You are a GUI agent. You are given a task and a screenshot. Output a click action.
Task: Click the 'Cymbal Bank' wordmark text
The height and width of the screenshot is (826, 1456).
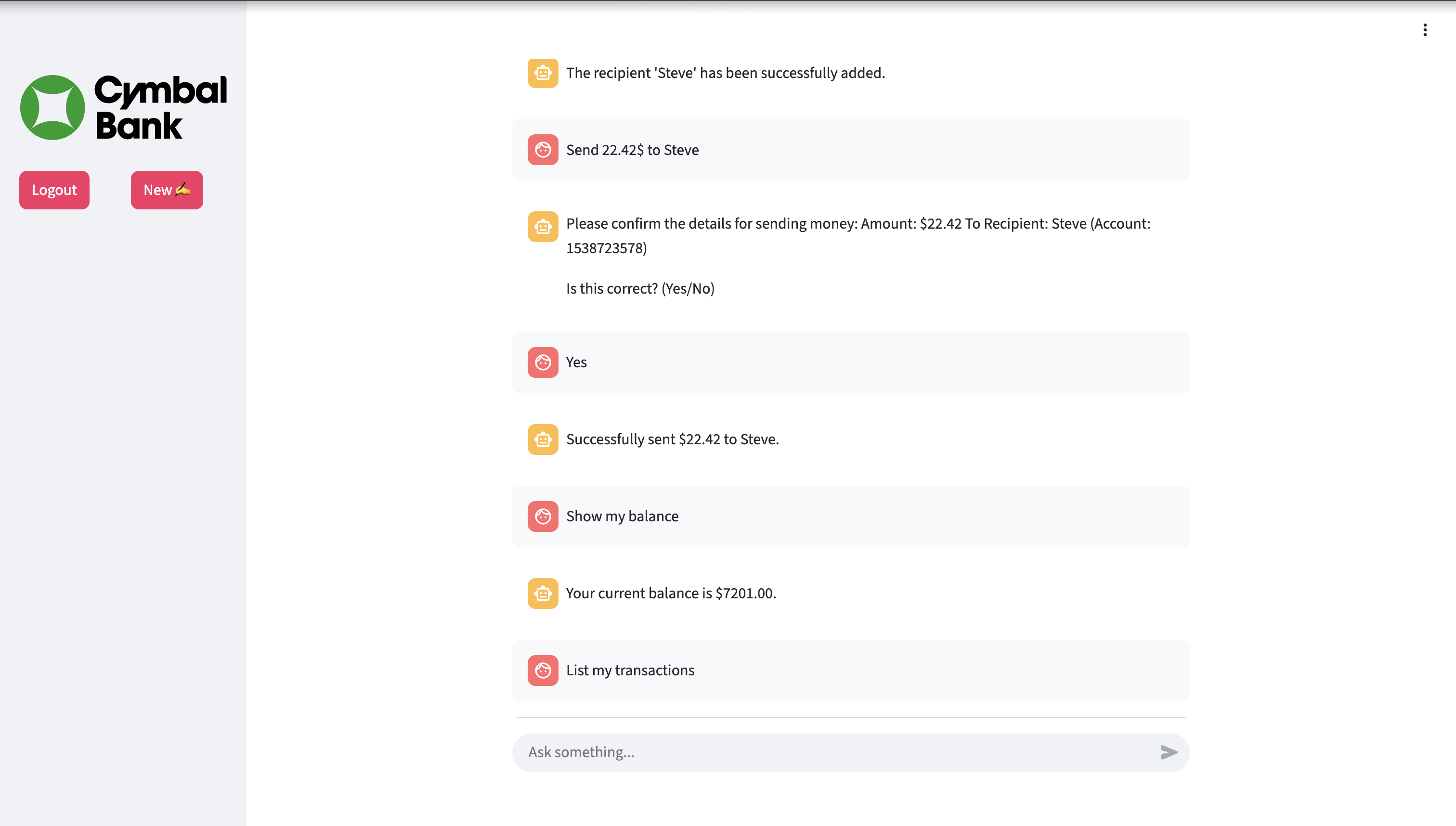(x=160, y=108)
